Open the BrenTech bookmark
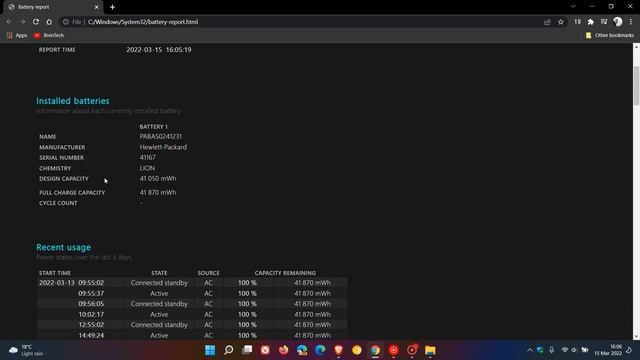The width and height of the screenshot is (640, 360). click(49, 36)
